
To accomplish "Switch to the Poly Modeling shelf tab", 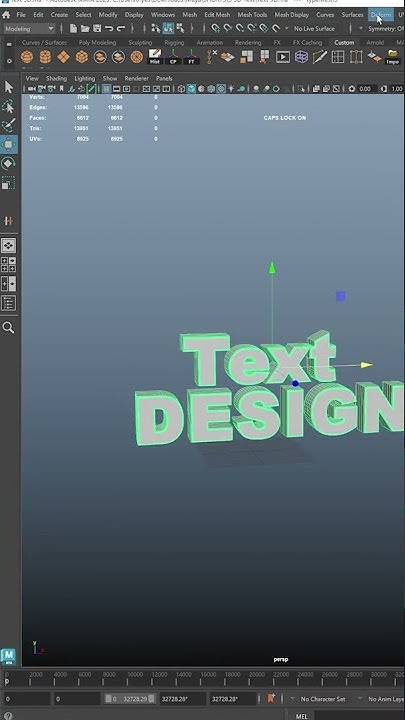I will (97, 42).
